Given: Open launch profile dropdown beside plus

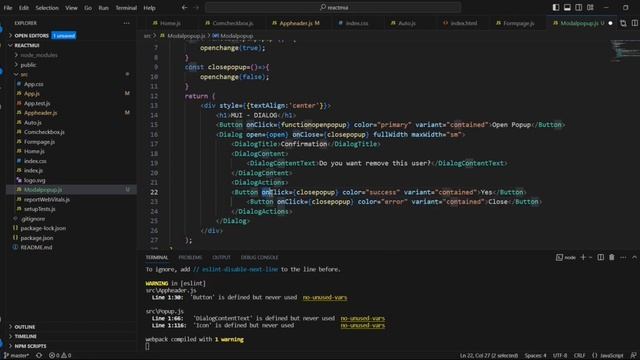Looking at the screenshot, I should (590, 257).
